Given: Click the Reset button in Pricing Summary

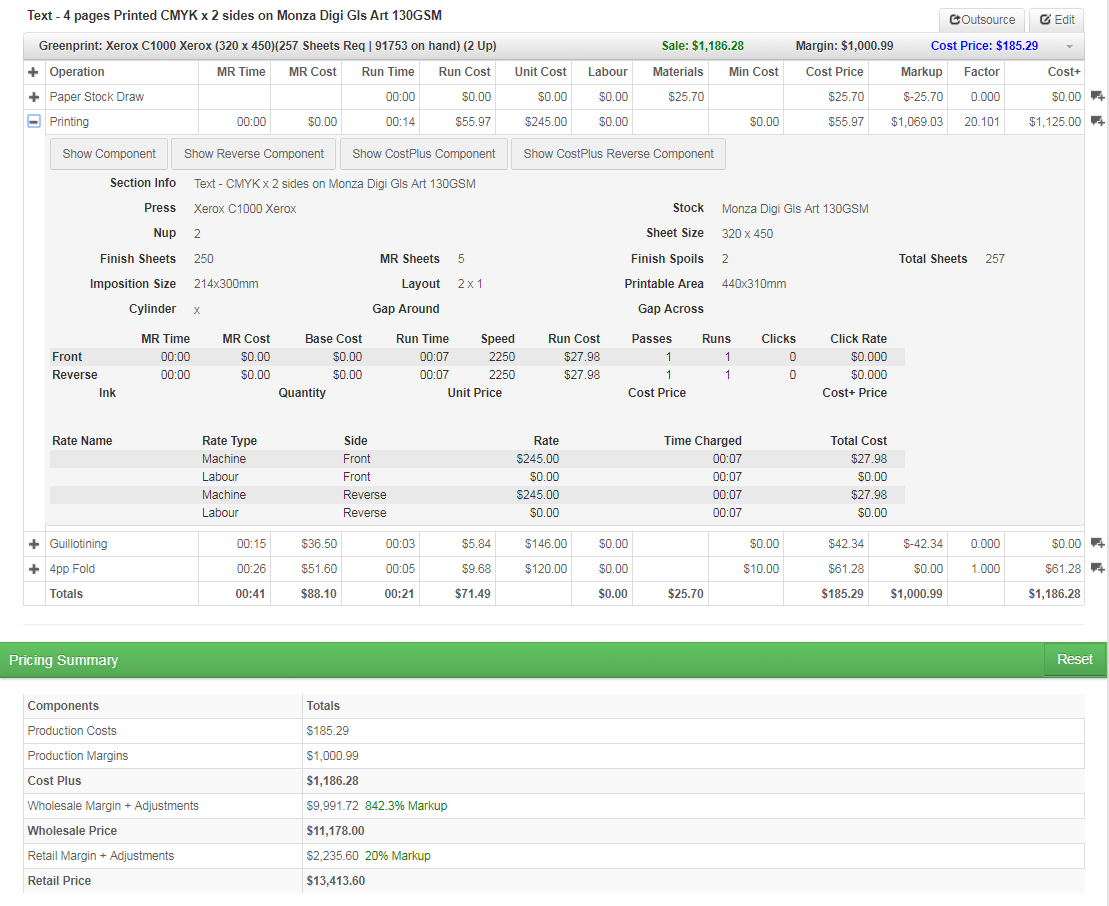Looking at the screenshot, I should pyautogui.click(x=1074, y=659).
